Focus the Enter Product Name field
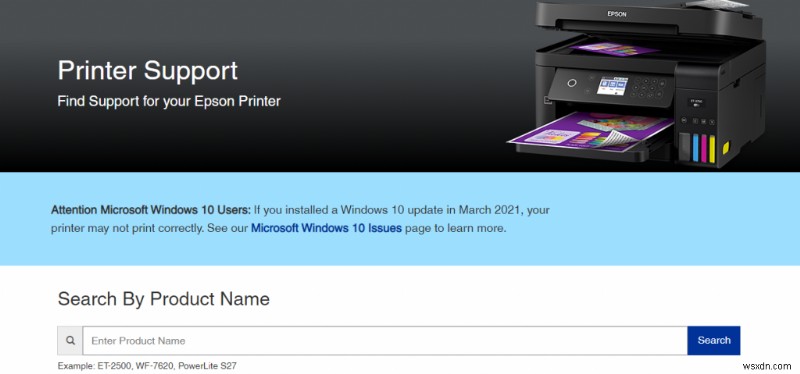The width and height of the screenshot is (800, 374). click(x=385, y=340)
